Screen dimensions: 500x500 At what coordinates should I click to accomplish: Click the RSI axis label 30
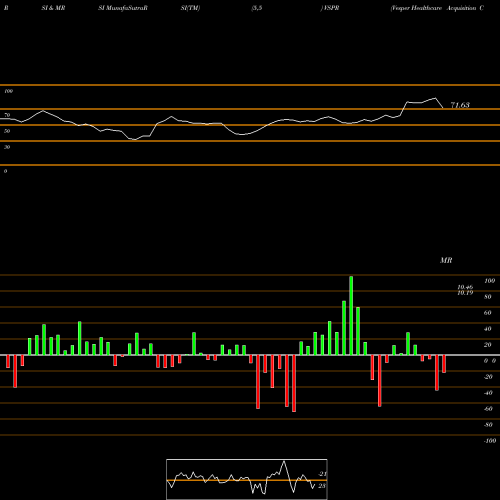click(7, 147)
